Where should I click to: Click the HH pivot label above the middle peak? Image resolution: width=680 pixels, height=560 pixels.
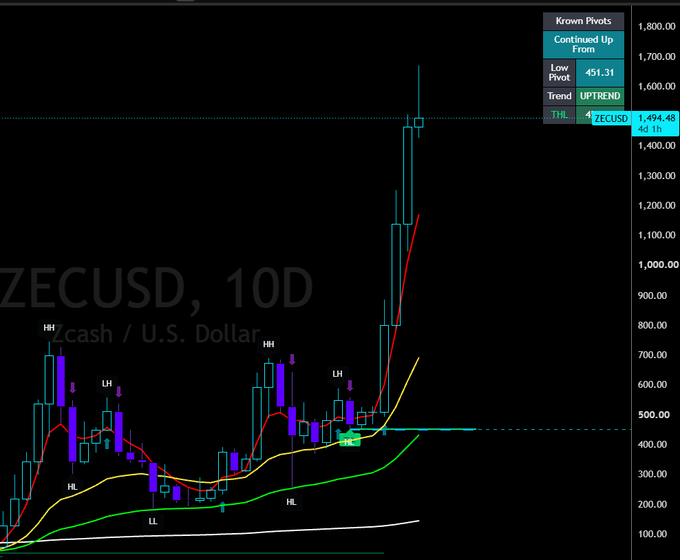point(268,344)
